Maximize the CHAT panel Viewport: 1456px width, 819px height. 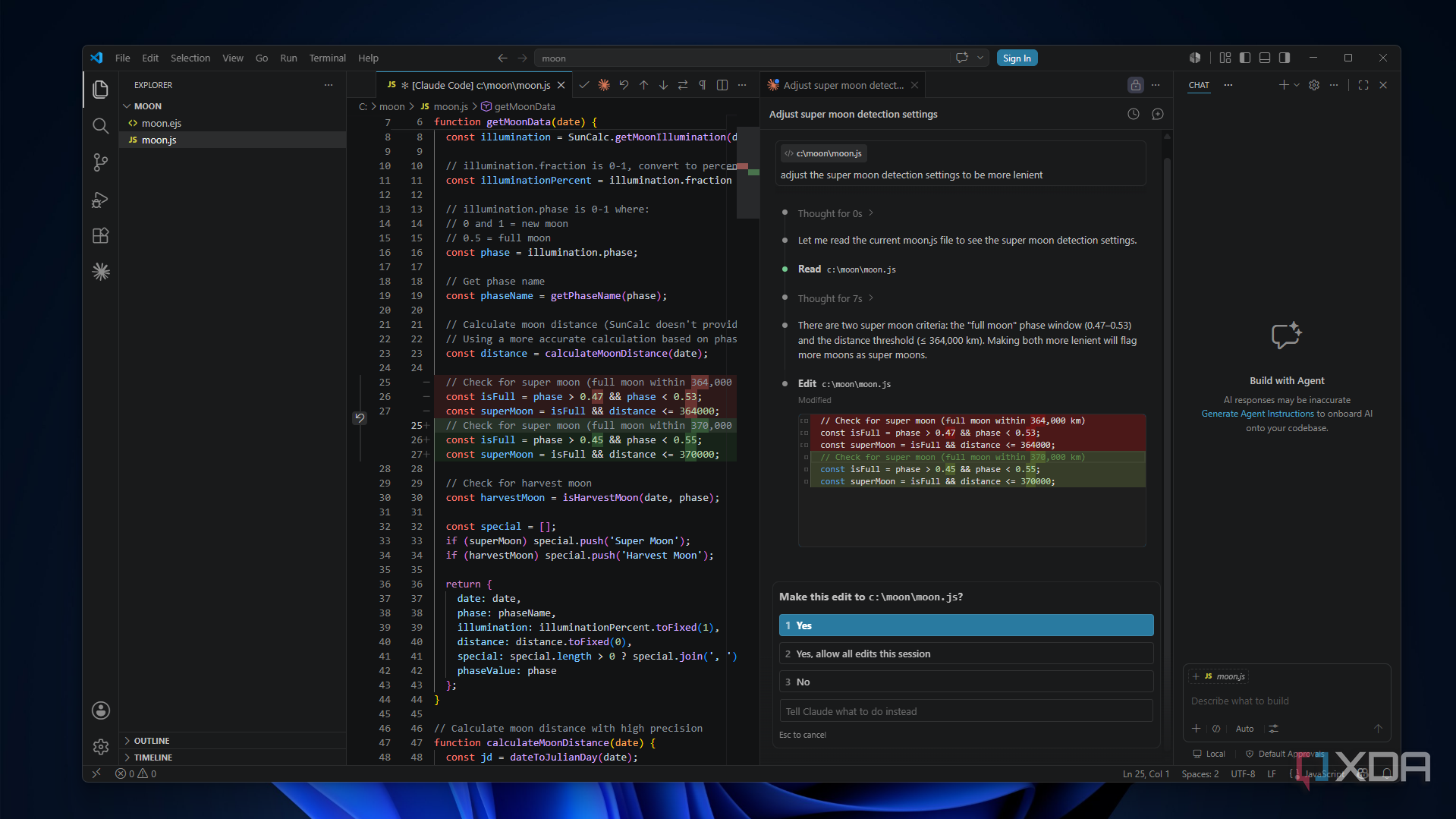[1363, 85]
